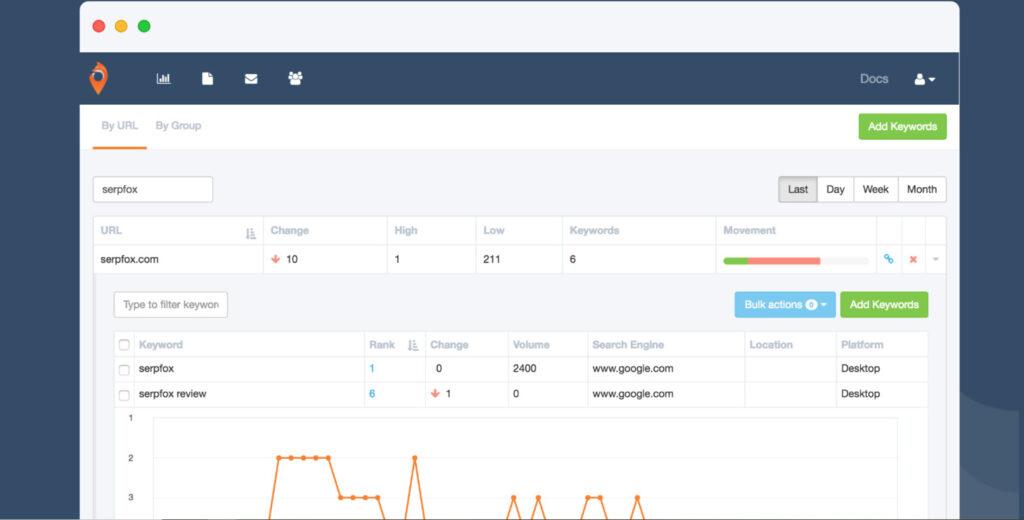Viewport: 1024px width, 520px height.
Task: Check the 'serpfox review' keyword checkbox
Action: click(125, 395)
